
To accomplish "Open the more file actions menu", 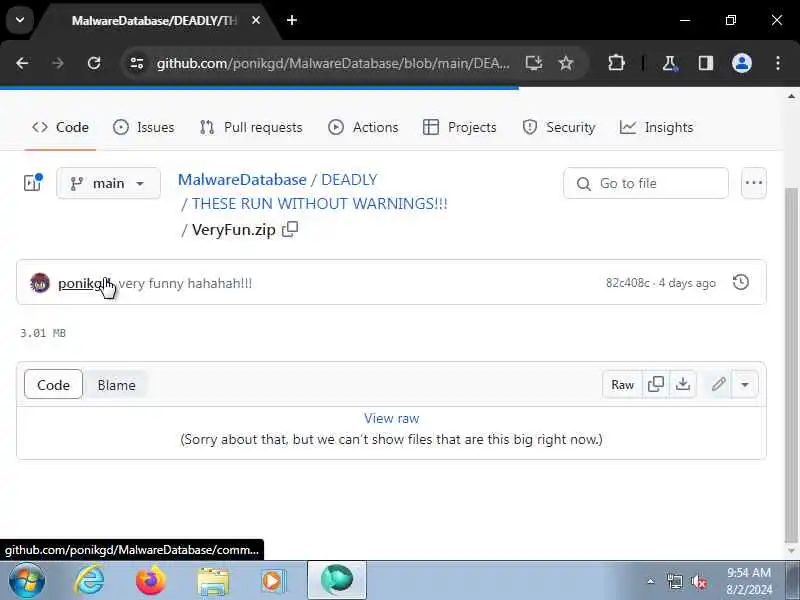I will (x=754, y=183).
